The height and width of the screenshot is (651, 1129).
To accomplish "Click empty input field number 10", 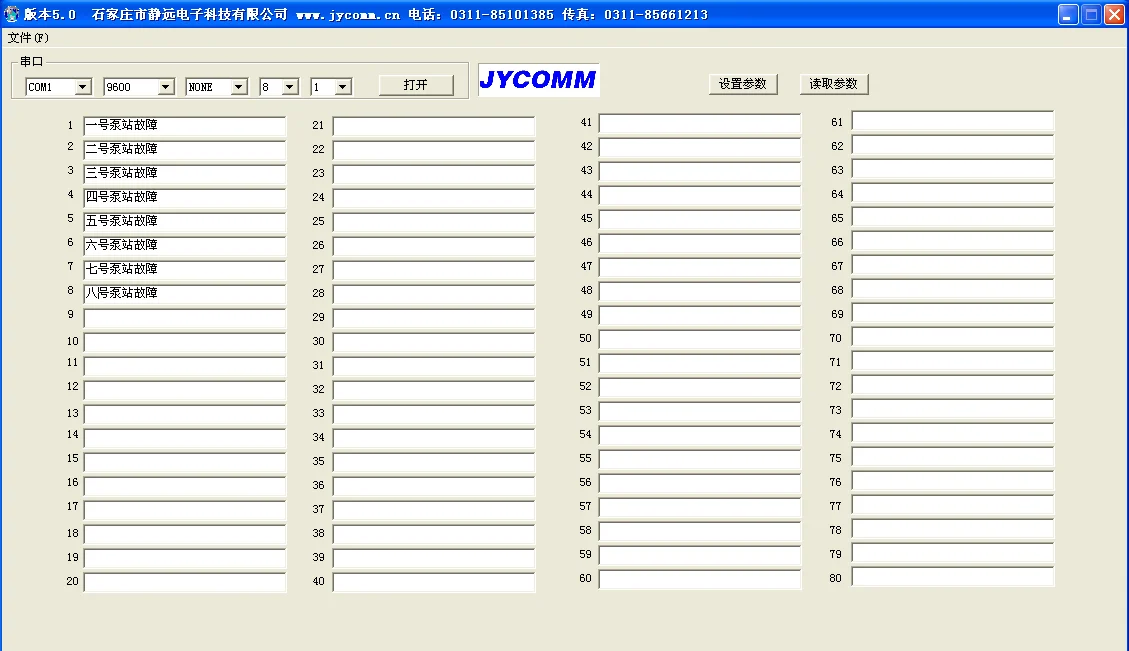I will (x=184, y=342).
